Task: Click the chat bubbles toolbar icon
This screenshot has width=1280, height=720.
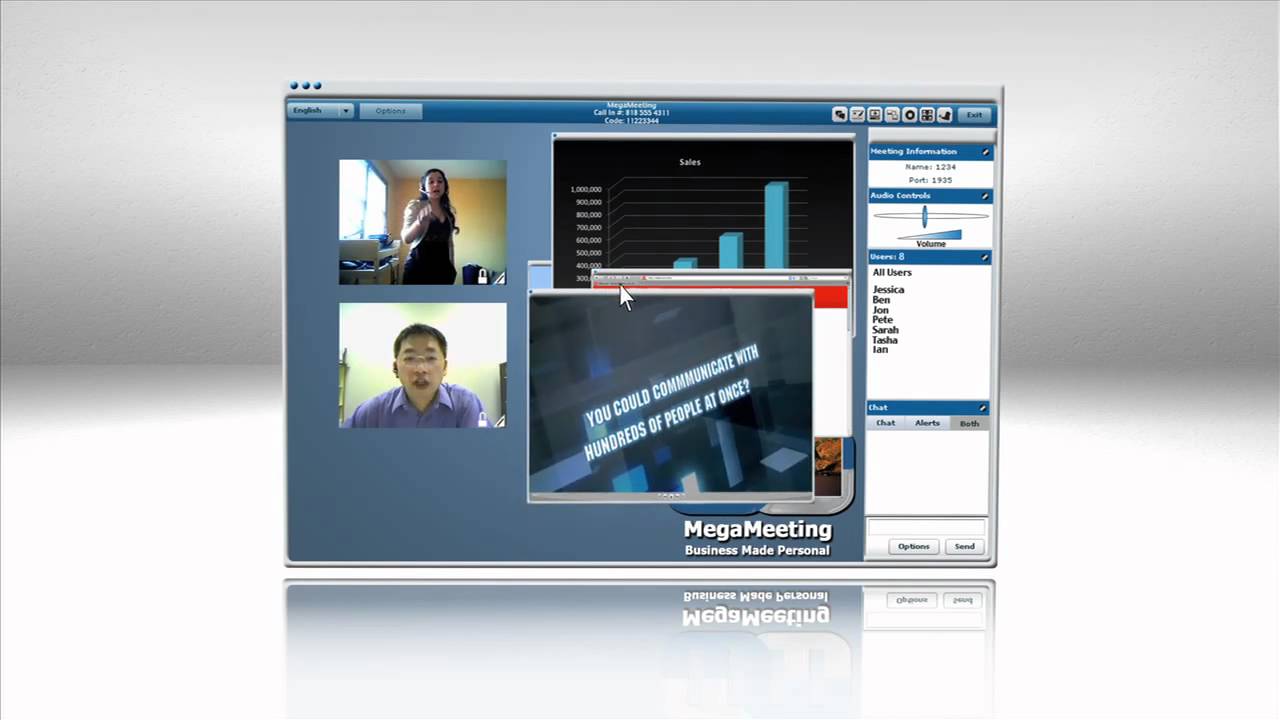Action: click(840, 115)
